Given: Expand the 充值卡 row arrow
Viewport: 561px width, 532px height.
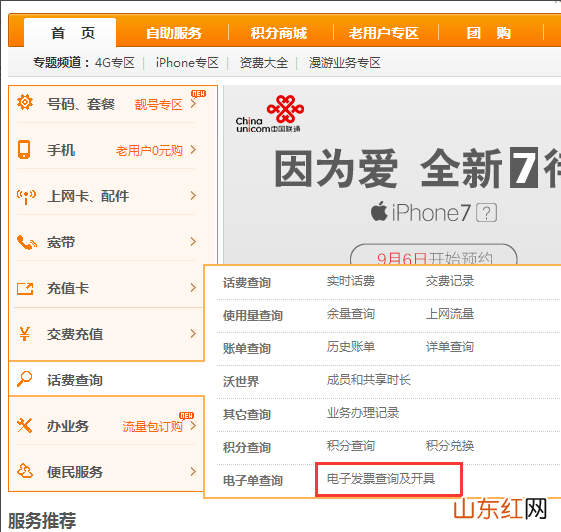Looking at the screenshot, I should pyautogui.click(x=194, y=288).
